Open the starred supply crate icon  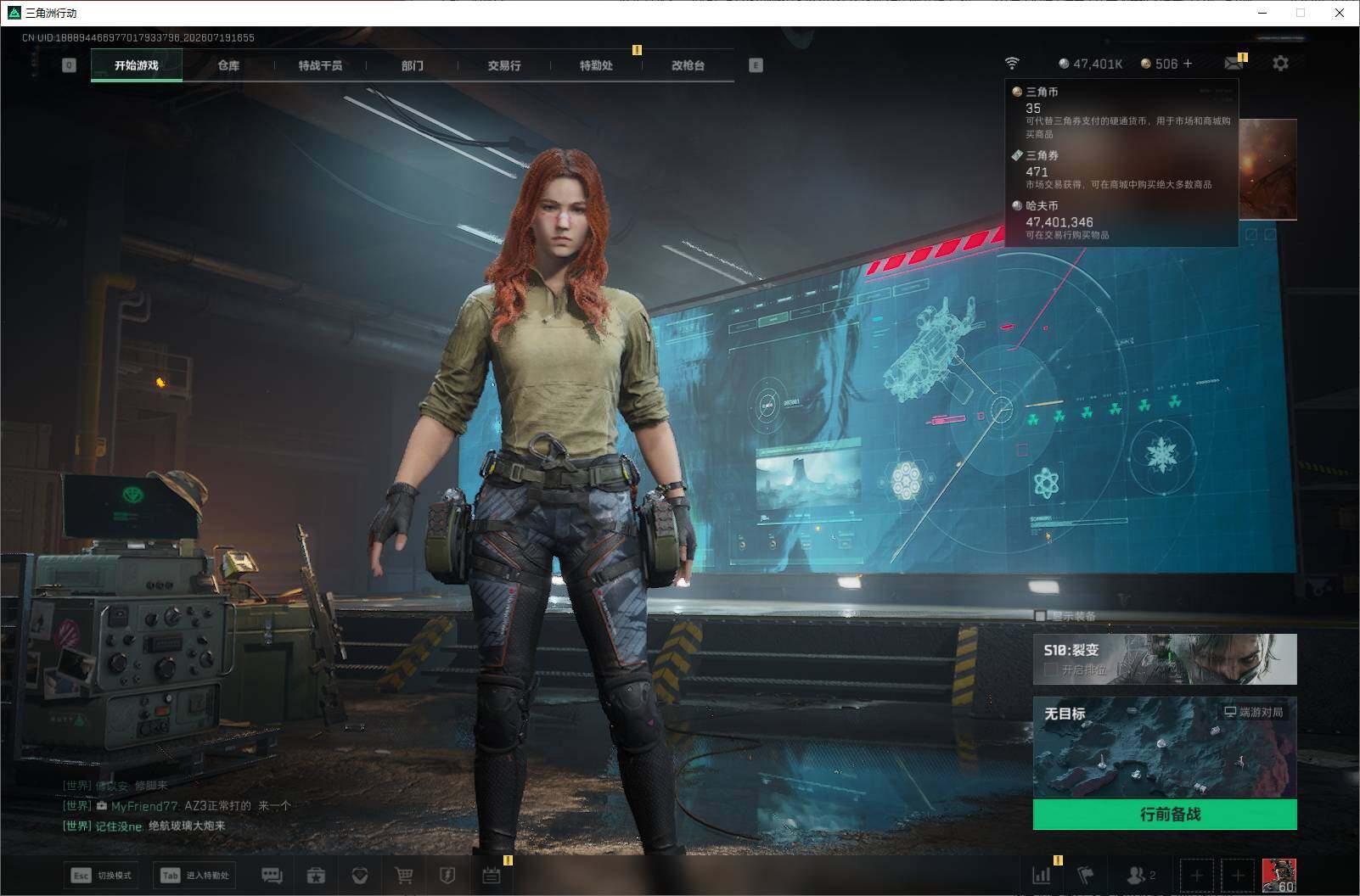tap(316, 875)
